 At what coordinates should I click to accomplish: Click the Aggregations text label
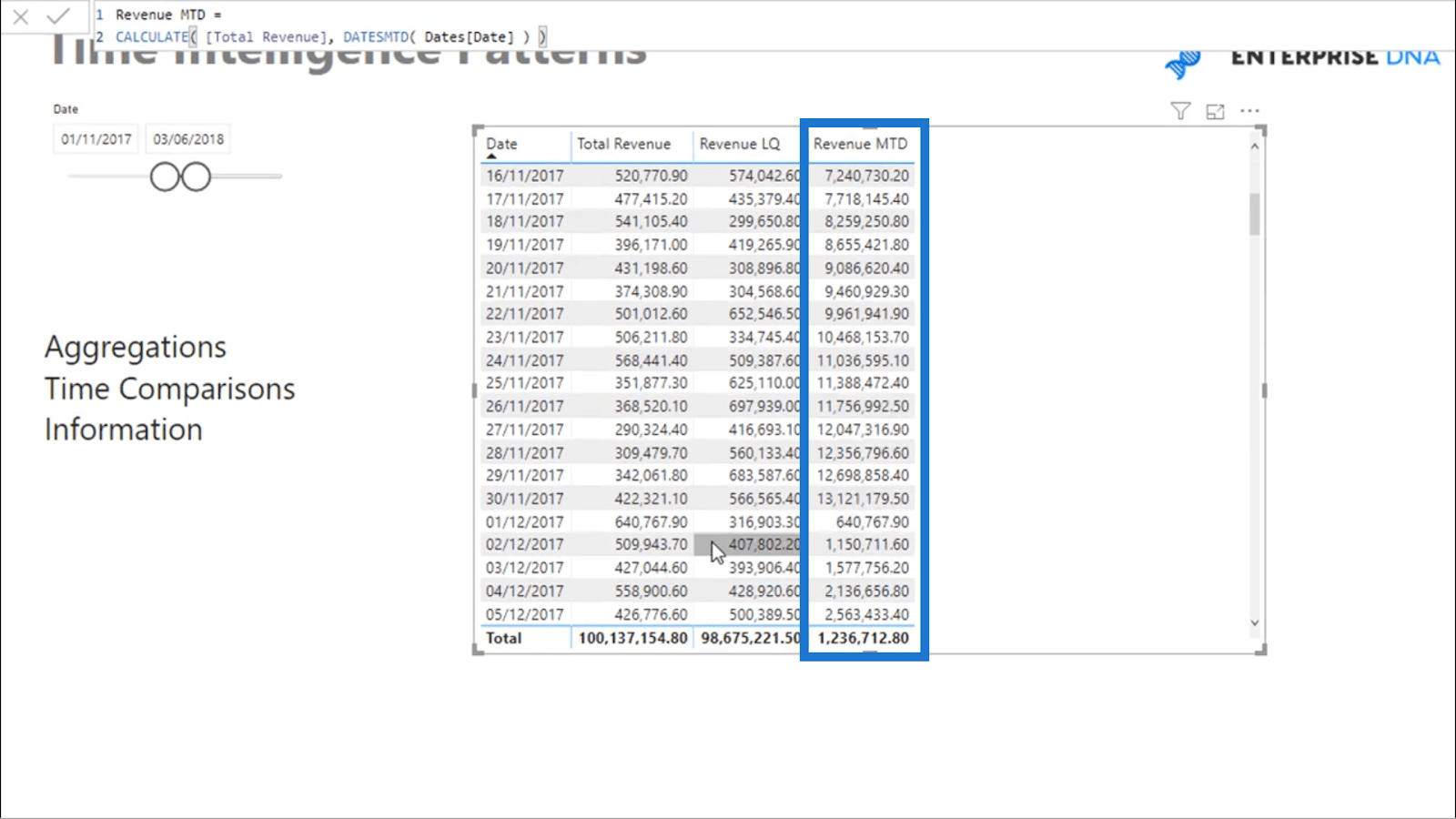[136, 348]
